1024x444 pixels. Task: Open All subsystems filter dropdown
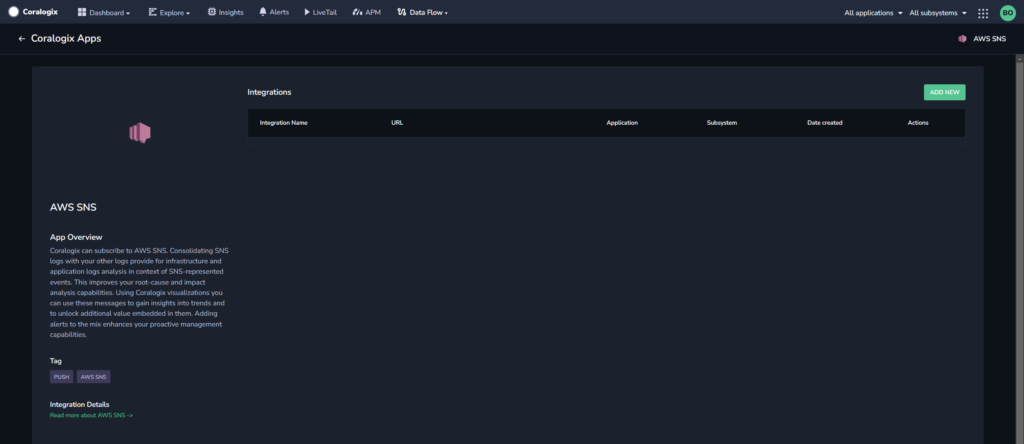pyautogui.click(x=938, y=12)
